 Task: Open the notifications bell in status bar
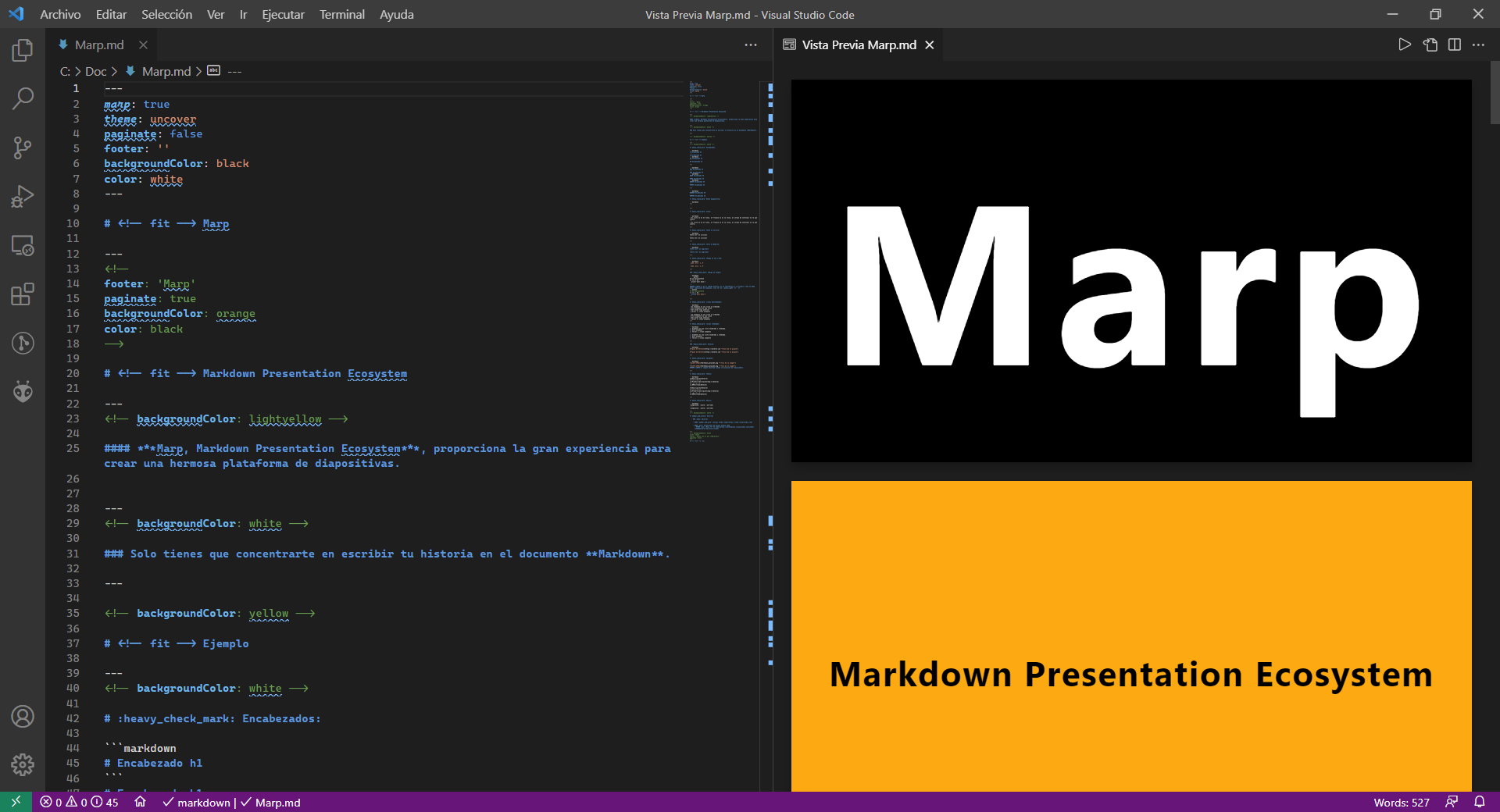1480,802
